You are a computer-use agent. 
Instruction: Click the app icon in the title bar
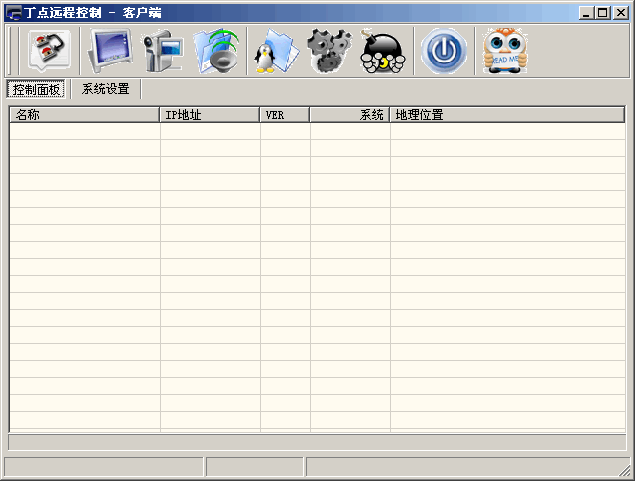13,13
